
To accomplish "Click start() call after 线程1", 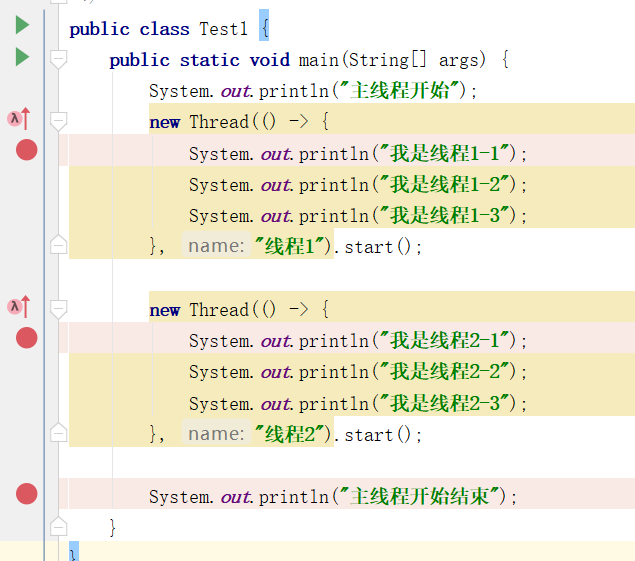I will (378, 247).
